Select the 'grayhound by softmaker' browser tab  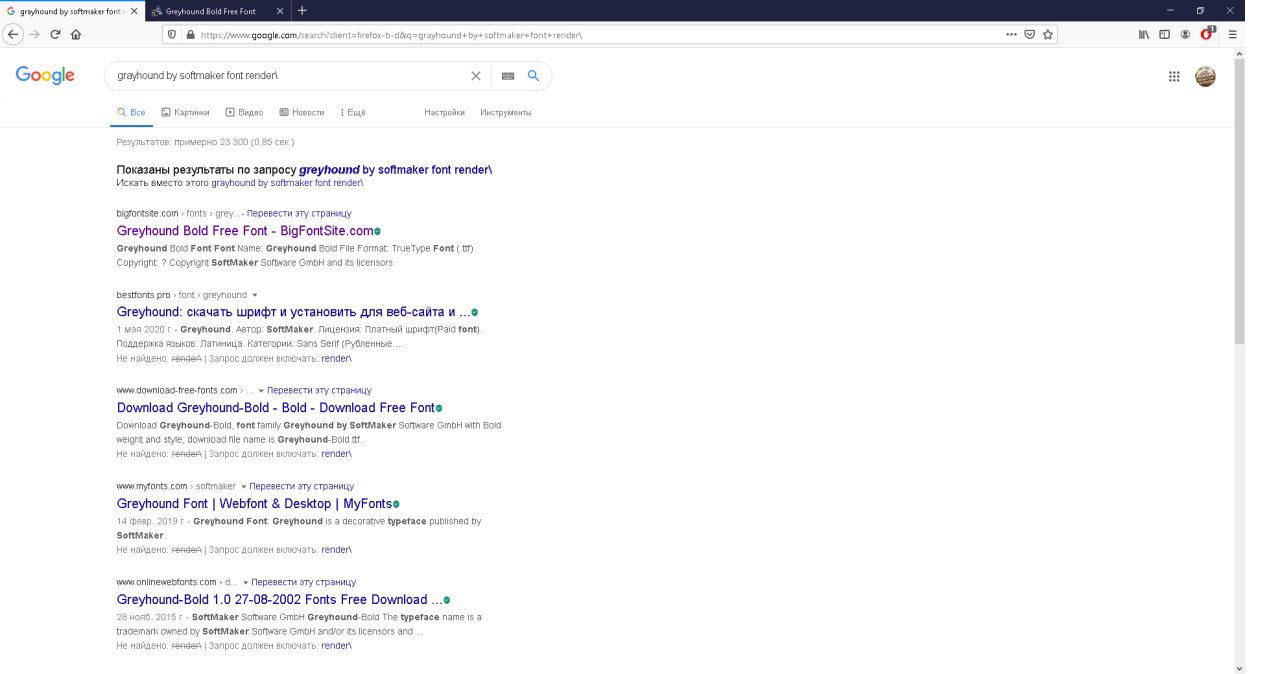tap(72, 11)
